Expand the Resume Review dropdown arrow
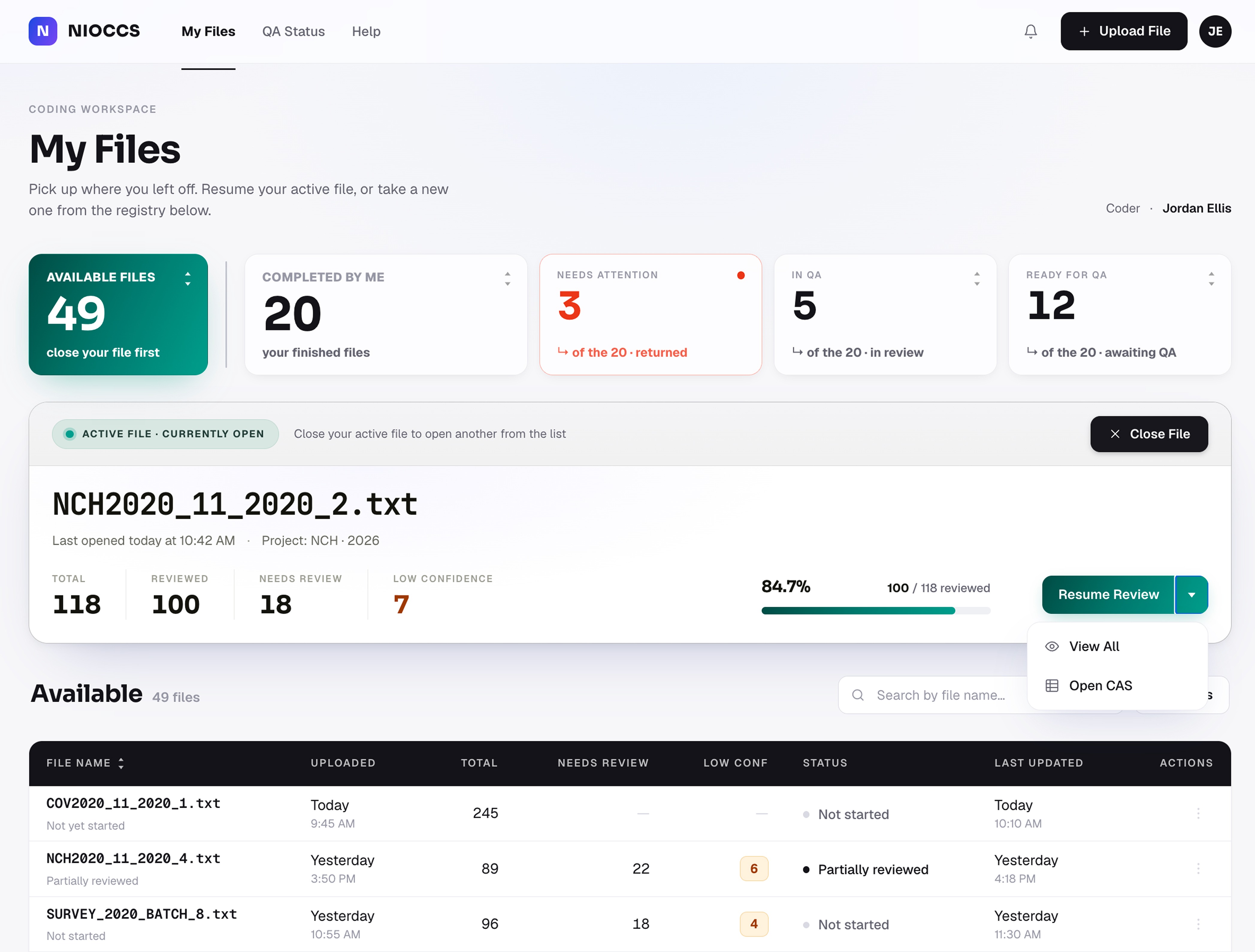Viewport: 1255px width, 952px height. 1191,595
